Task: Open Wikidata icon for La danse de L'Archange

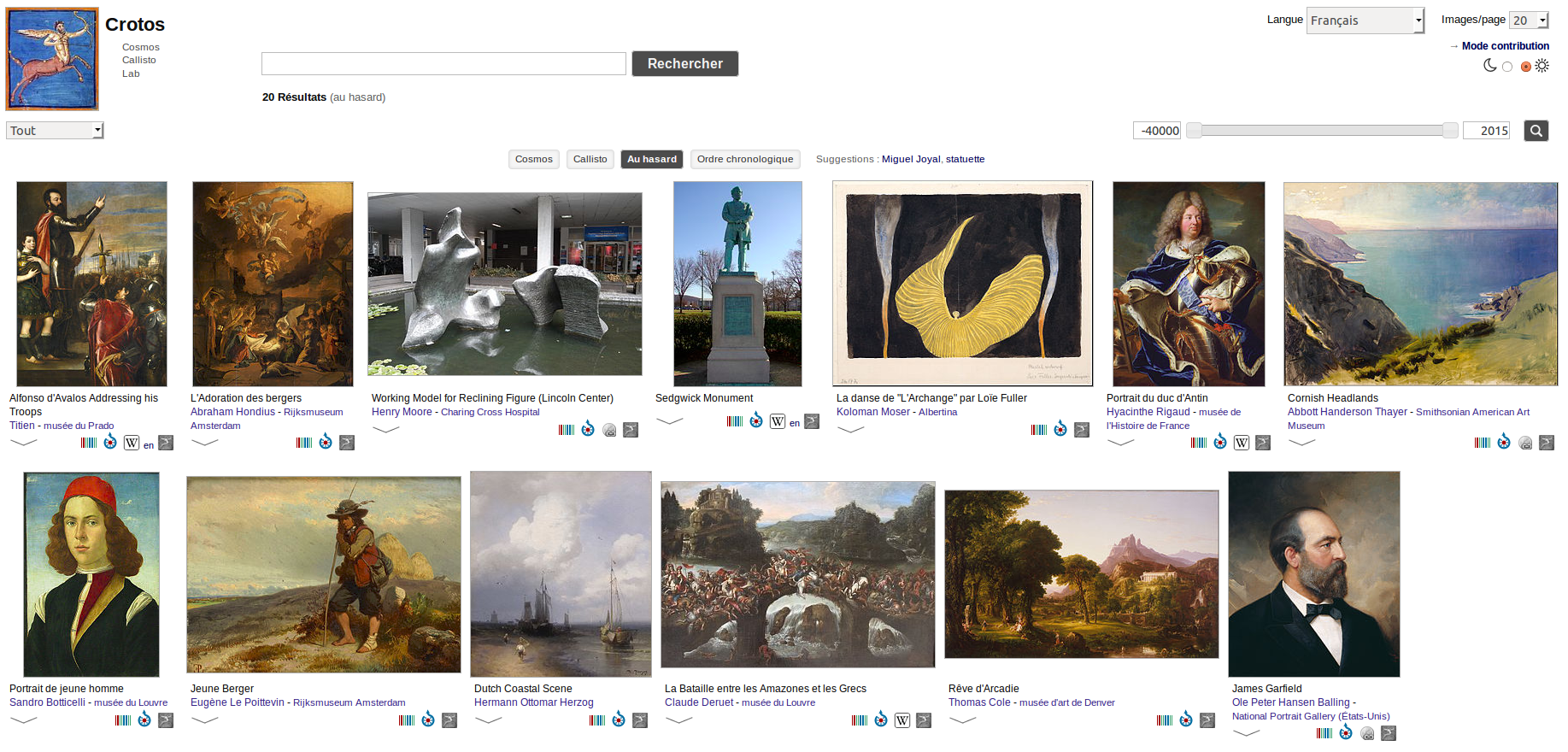Action: tap(1039, 430)
